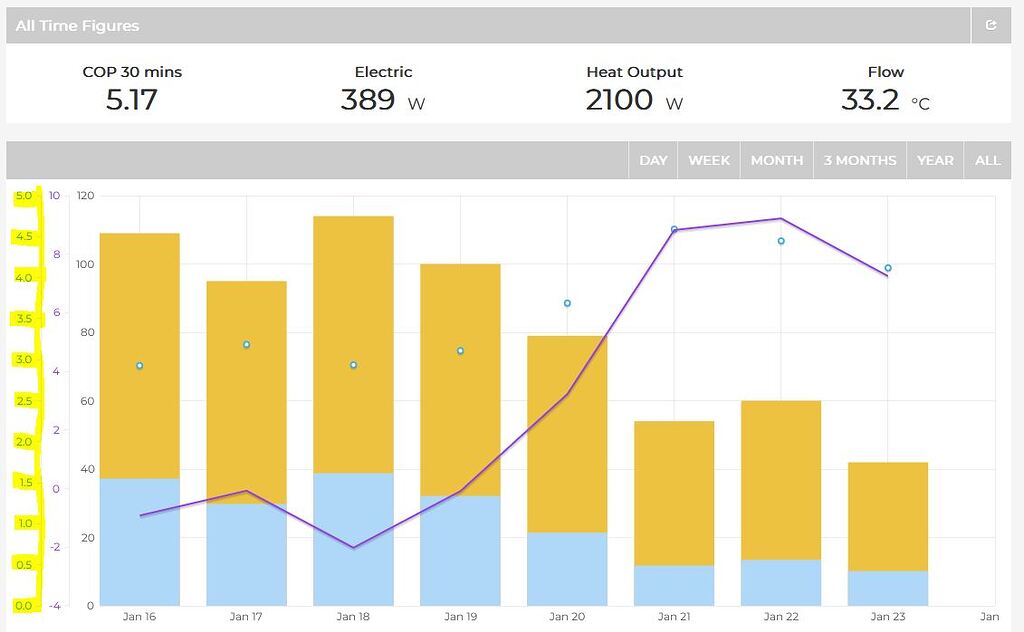Click the COP marker over Jan 20
The width and height of the screenshot is (1024, 632).
(567, 301)
